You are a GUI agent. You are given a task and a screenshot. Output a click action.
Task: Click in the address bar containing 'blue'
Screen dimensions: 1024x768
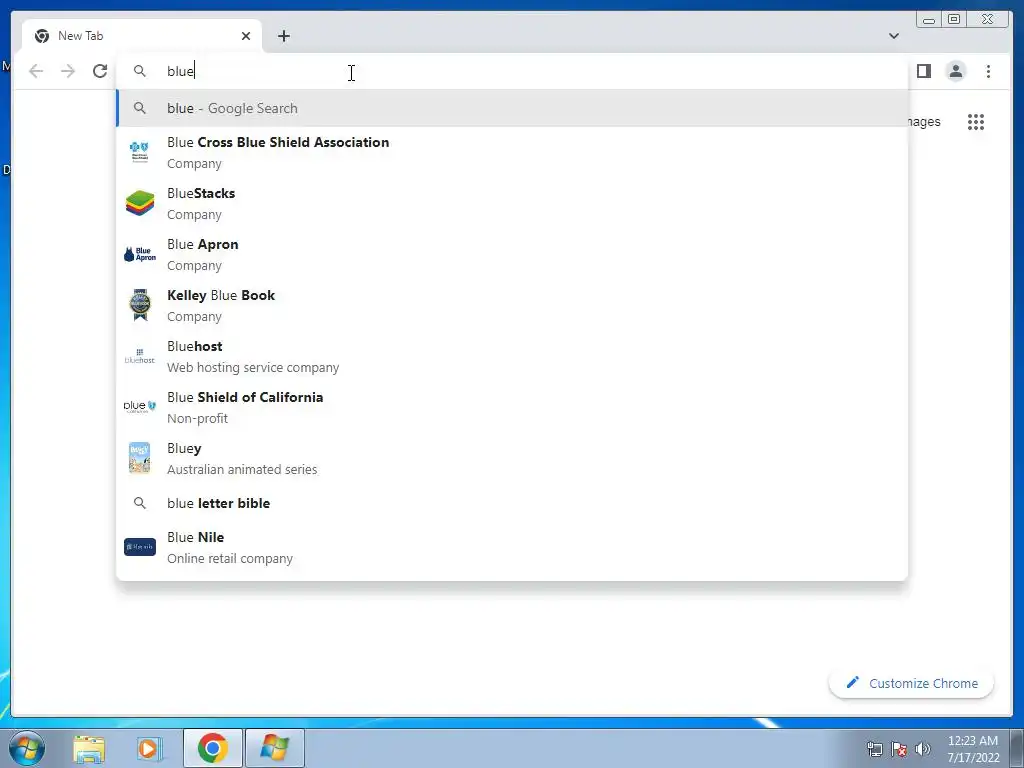[512, 71]
